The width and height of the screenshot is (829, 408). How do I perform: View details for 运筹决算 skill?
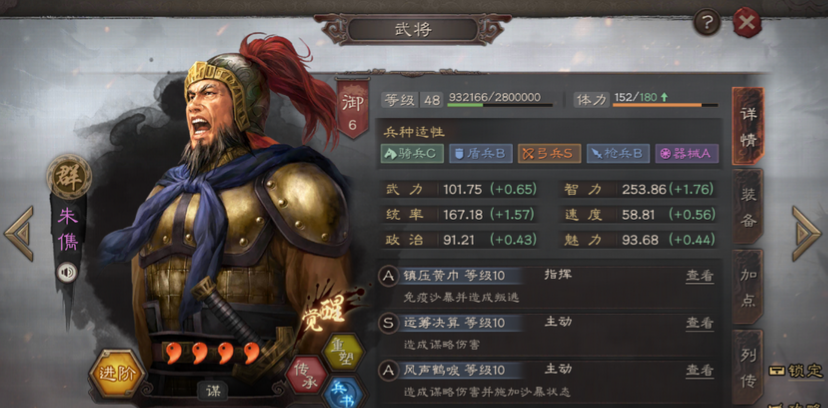[x=699, y=322]
